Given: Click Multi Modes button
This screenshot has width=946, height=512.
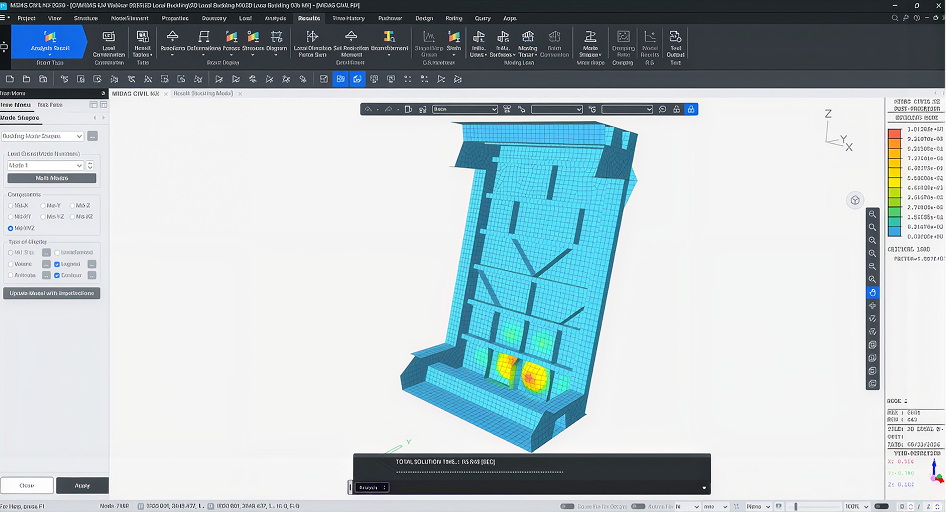Looking at the screenshot, I should pos(52,178).
